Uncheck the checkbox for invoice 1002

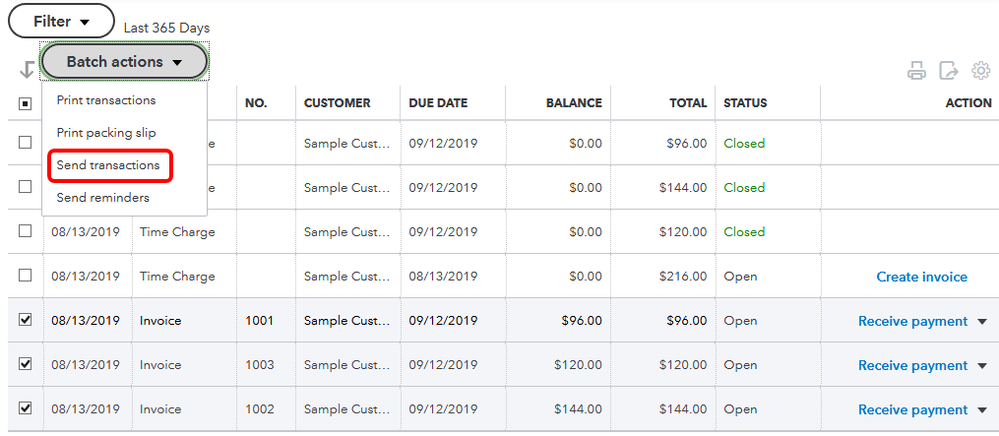[25, 408]
